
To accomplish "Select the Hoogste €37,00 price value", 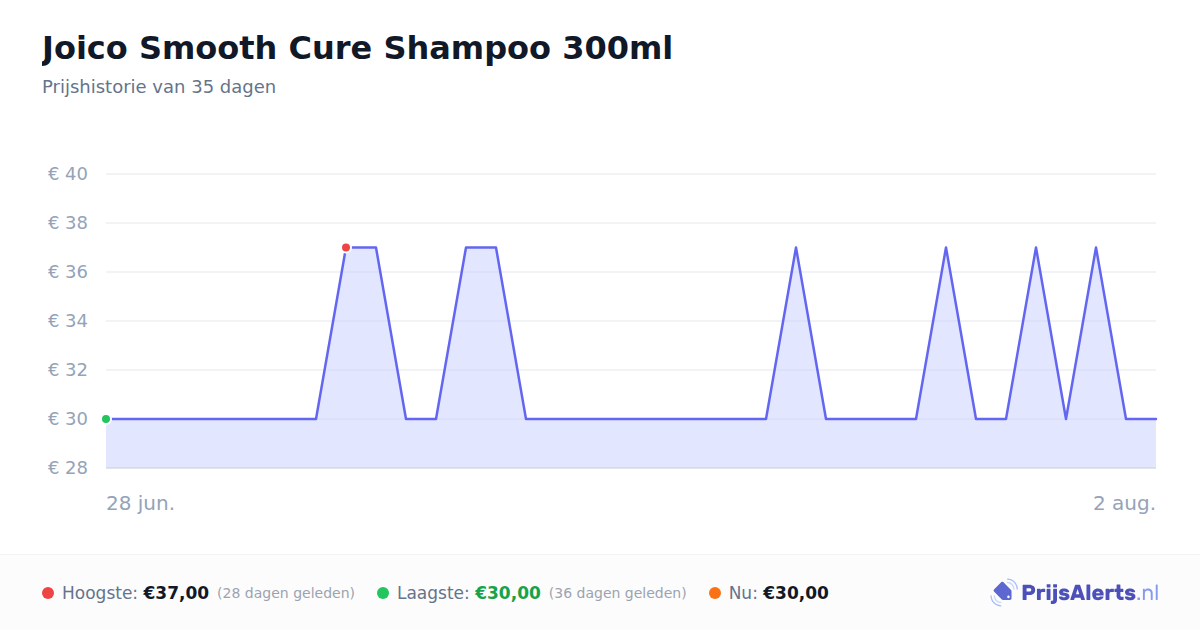I will 176,593.
